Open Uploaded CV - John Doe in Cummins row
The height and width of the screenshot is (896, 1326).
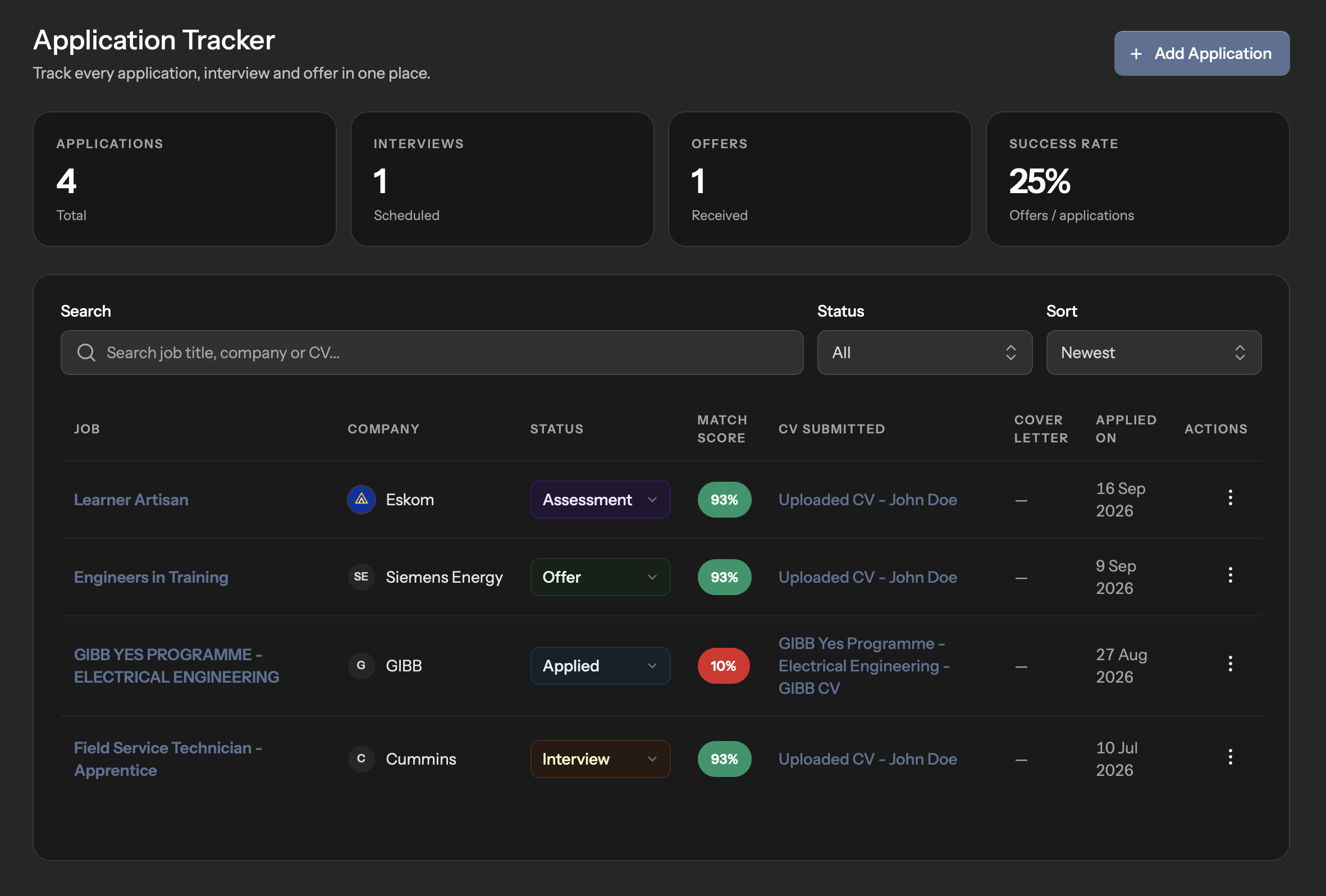tap(868, 759)
